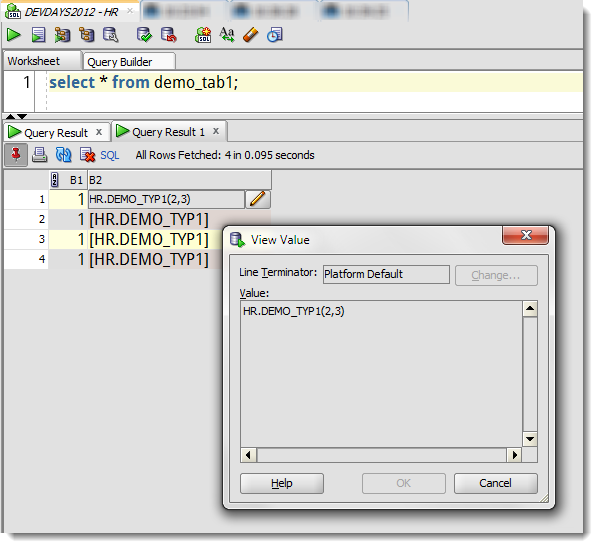Click inside the Value text area

tap(381, 374)
